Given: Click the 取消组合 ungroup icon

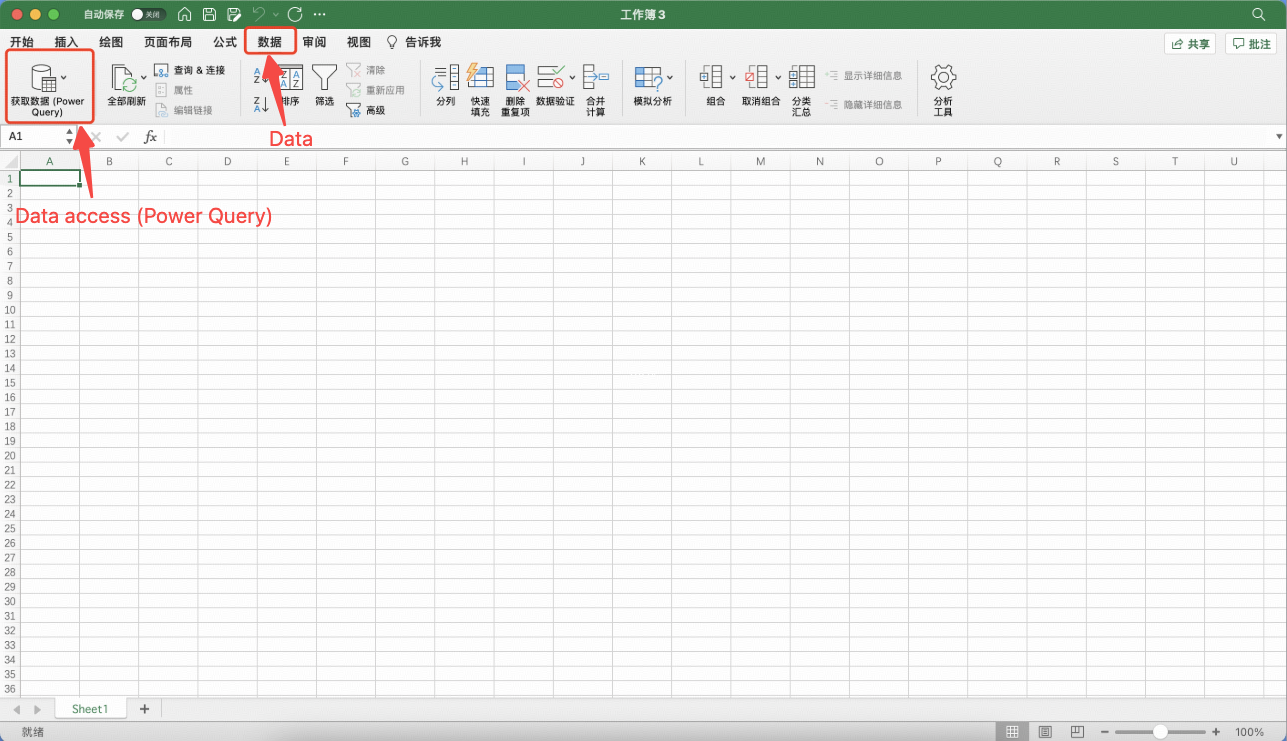Looking at the screenshot, I should [x=756, y=77].
